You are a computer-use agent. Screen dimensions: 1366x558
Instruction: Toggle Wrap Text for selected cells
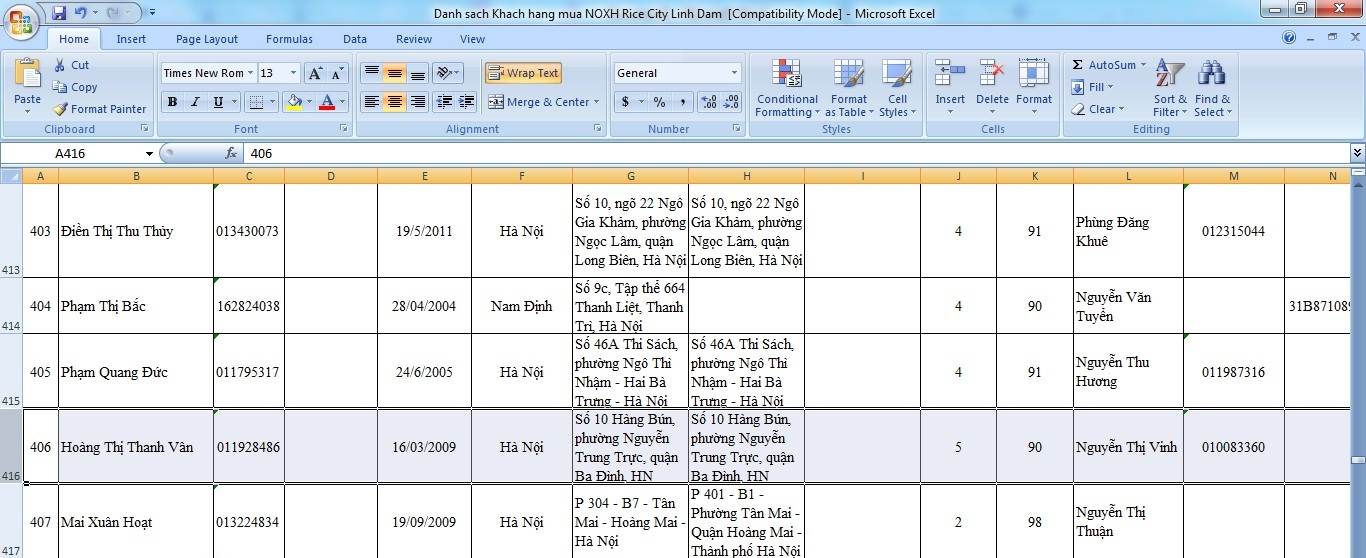[523, 73]
